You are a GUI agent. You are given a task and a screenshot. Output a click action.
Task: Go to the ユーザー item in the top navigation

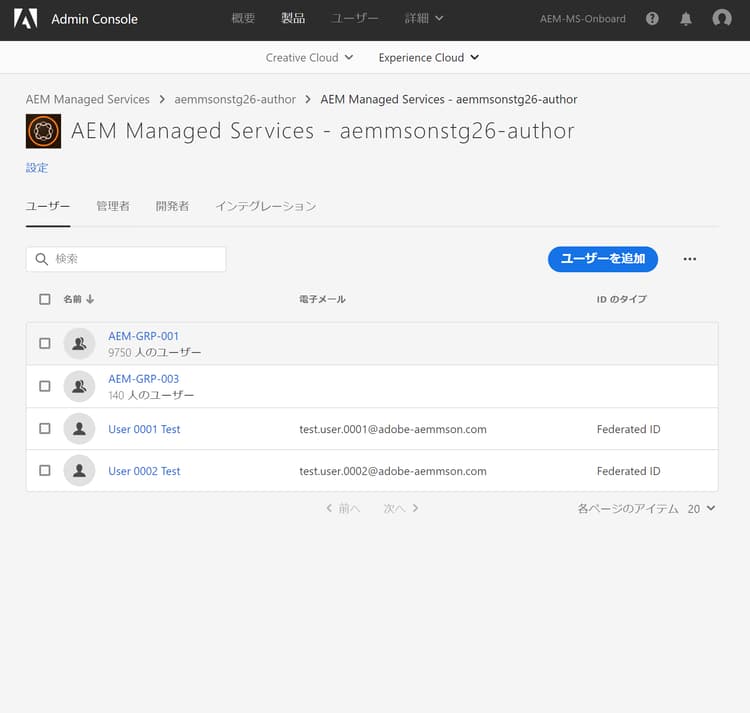point(354,19)
